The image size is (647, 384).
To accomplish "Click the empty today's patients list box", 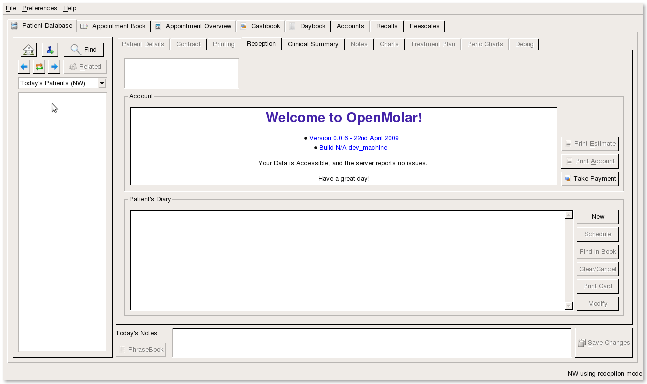I will 62,222.
